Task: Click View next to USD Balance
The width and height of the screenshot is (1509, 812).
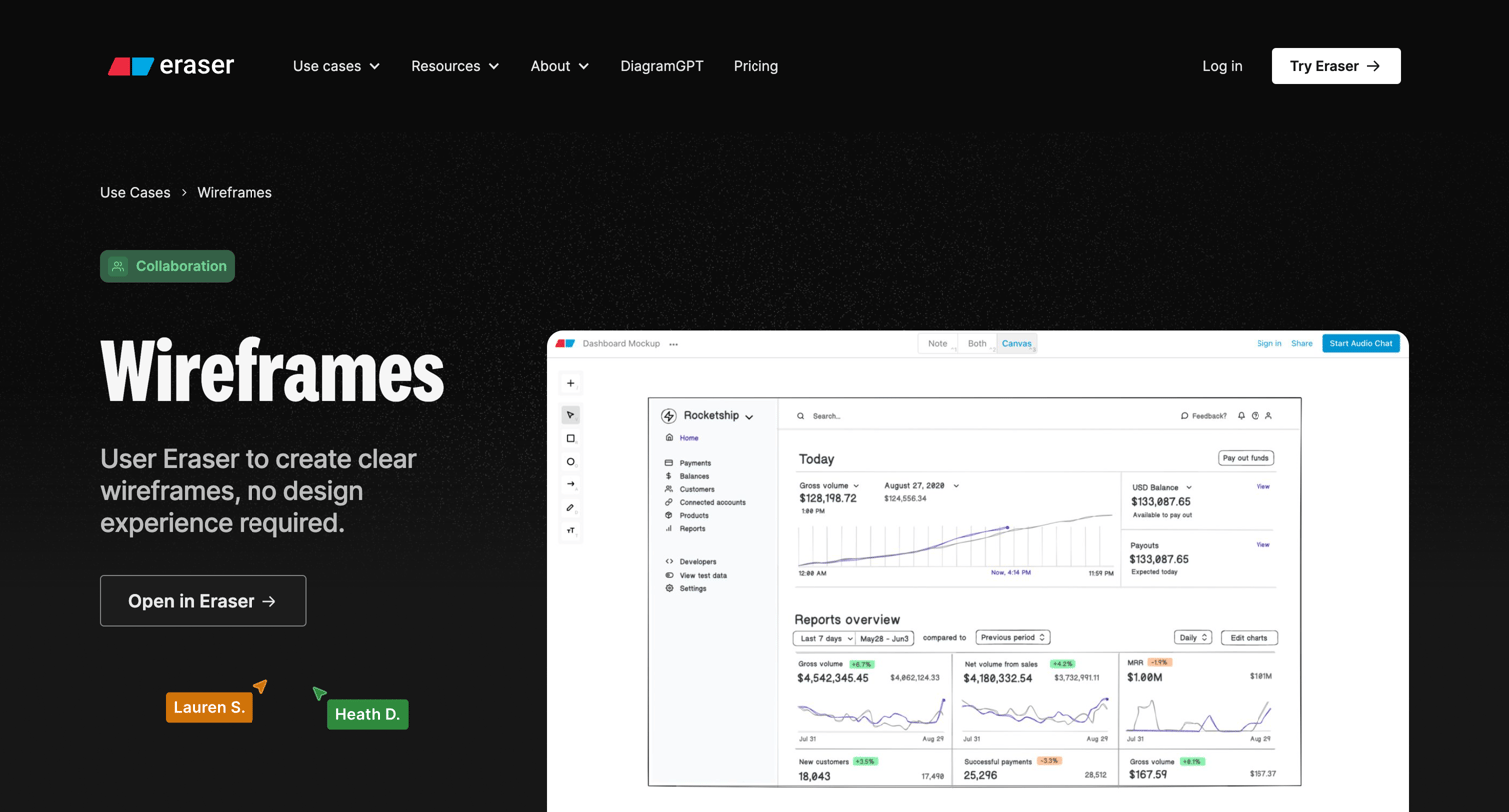Action: (x=1262, y=487)
